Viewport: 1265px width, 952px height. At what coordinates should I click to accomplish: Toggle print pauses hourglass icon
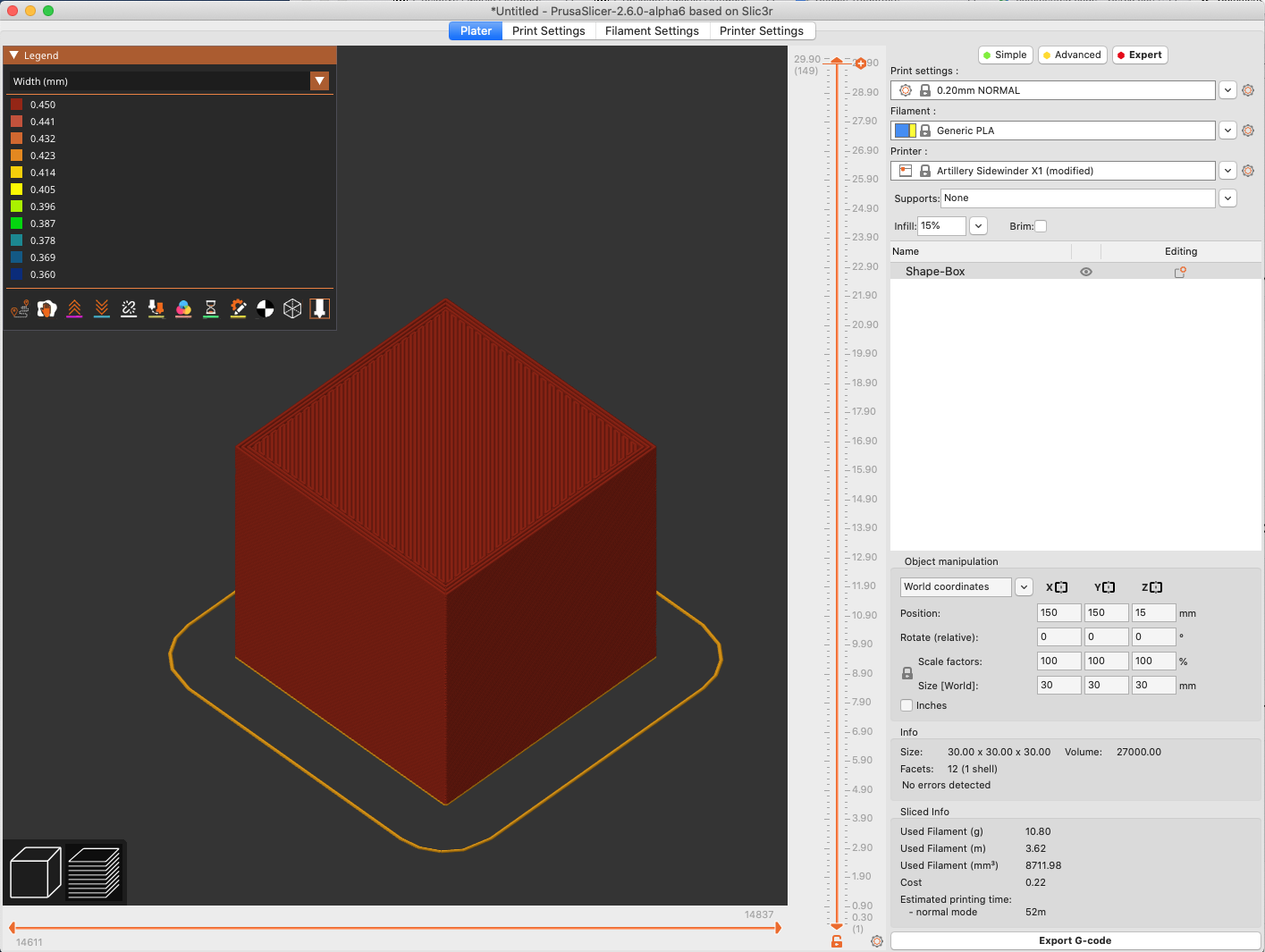coord(211,308)
